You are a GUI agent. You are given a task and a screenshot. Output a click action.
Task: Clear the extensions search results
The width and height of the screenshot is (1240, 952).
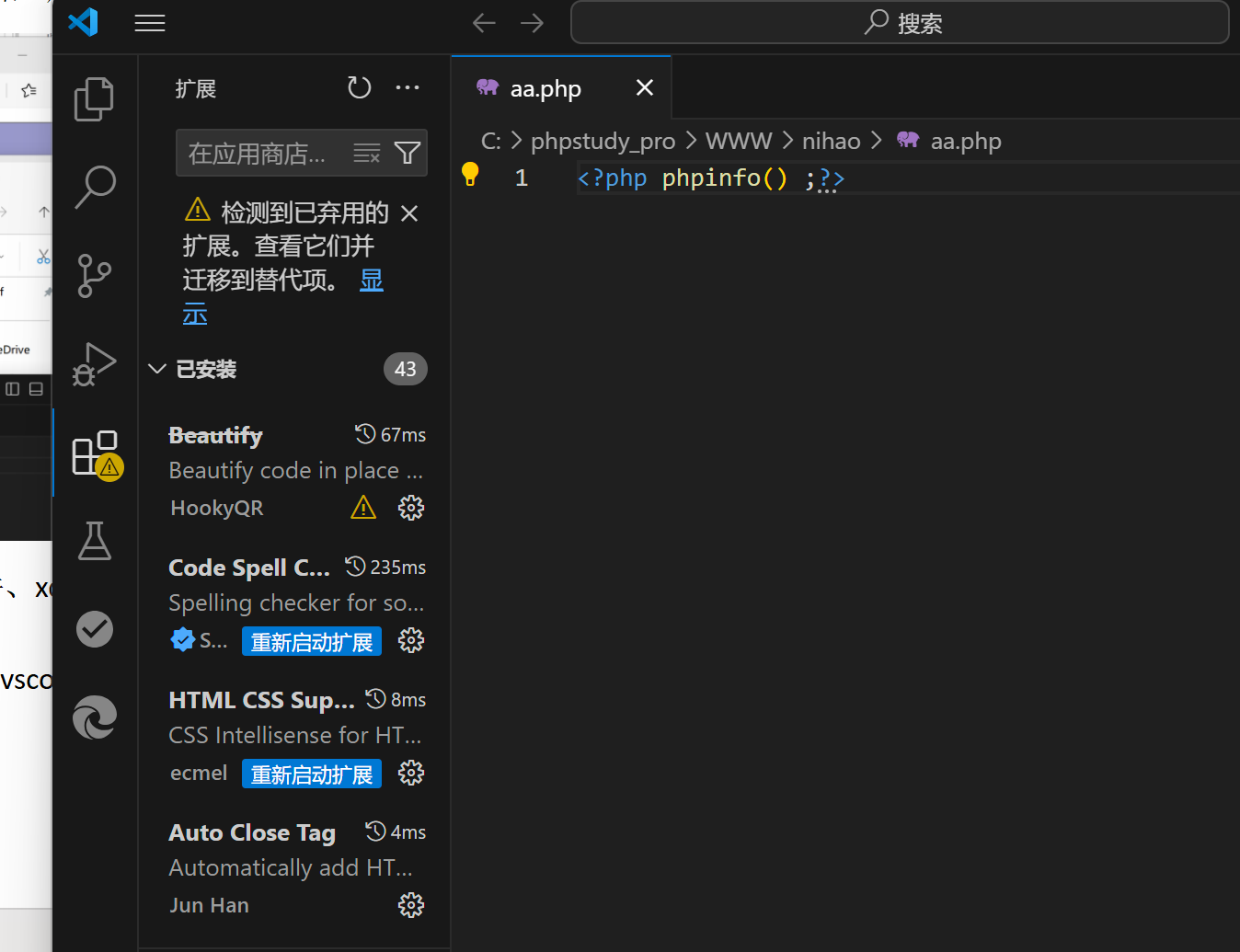(x=366, y=153)
